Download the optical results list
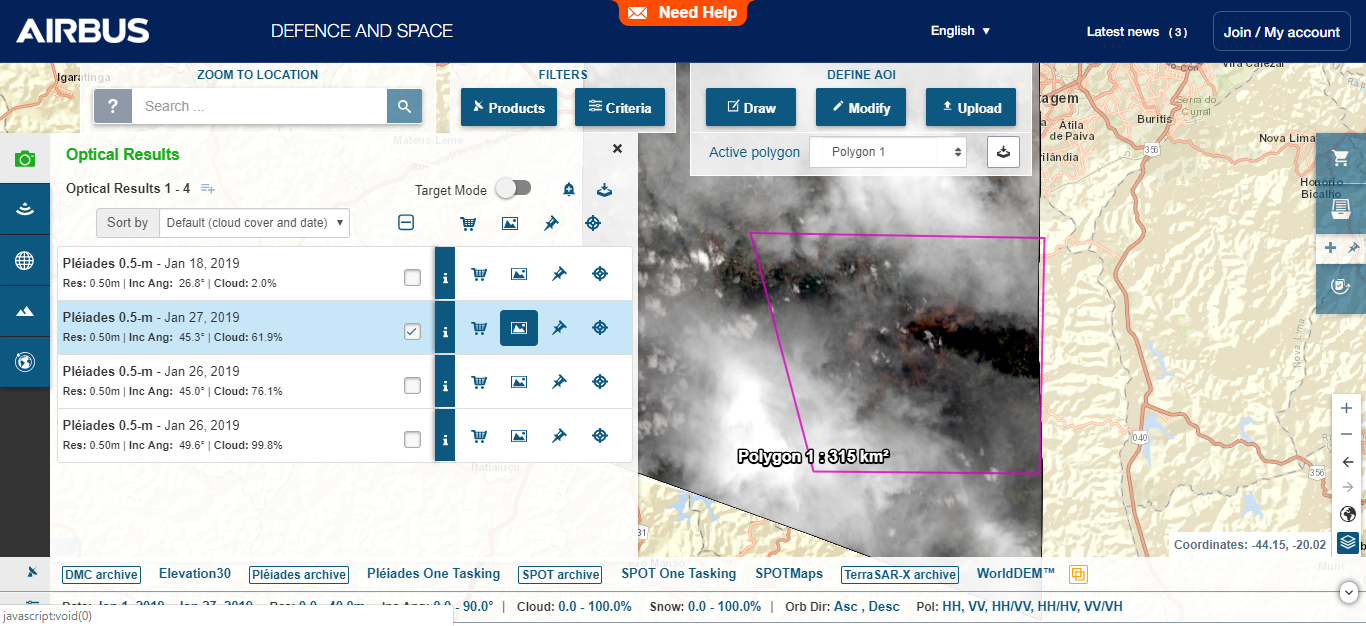 tap(604, 190)
